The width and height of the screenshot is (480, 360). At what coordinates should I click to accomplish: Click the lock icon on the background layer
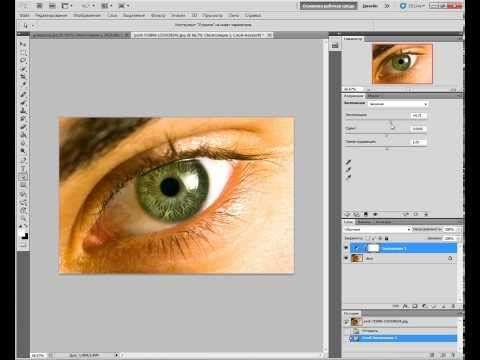pyautogui.click(x=450, y=258)
